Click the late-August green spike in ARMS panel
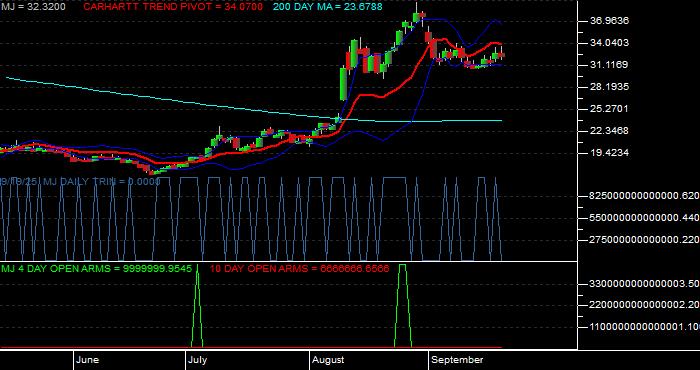Viewport: 700px width, 370px height. 403,306
